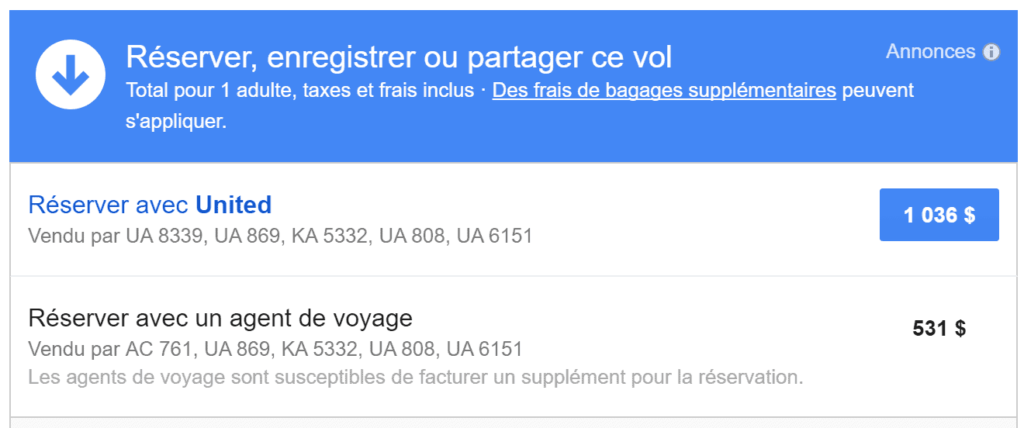Viewport: 1024px width, 428px height.
Task: Open the supplementary baggage fees link
Action: pos(663,91)
